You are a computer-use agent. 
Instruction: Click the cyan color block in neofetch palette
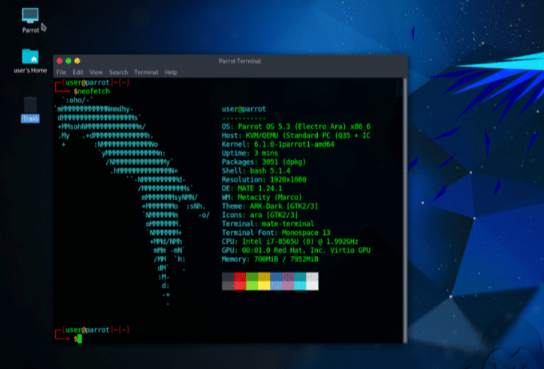coord(300,281)
